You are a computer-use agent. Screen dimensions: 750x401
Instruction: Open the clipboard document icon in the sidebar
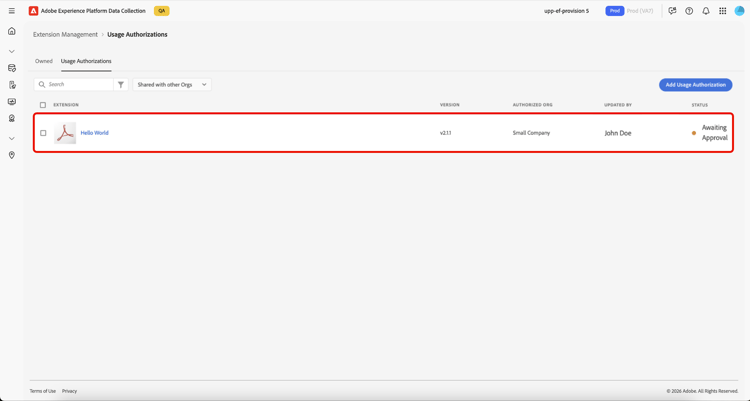(x=11, y=85)
